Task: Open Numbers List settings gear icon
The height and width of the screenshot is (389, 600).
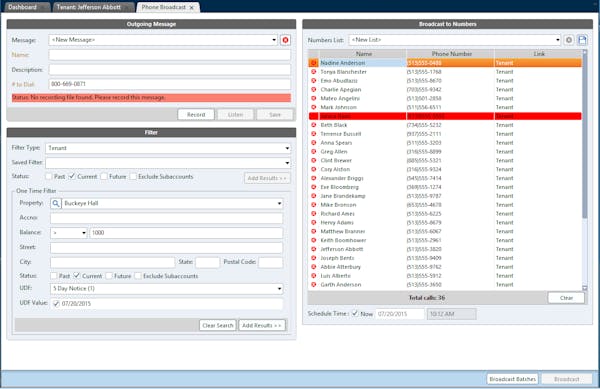Action: pyautogui.click(x=569, y=40)
